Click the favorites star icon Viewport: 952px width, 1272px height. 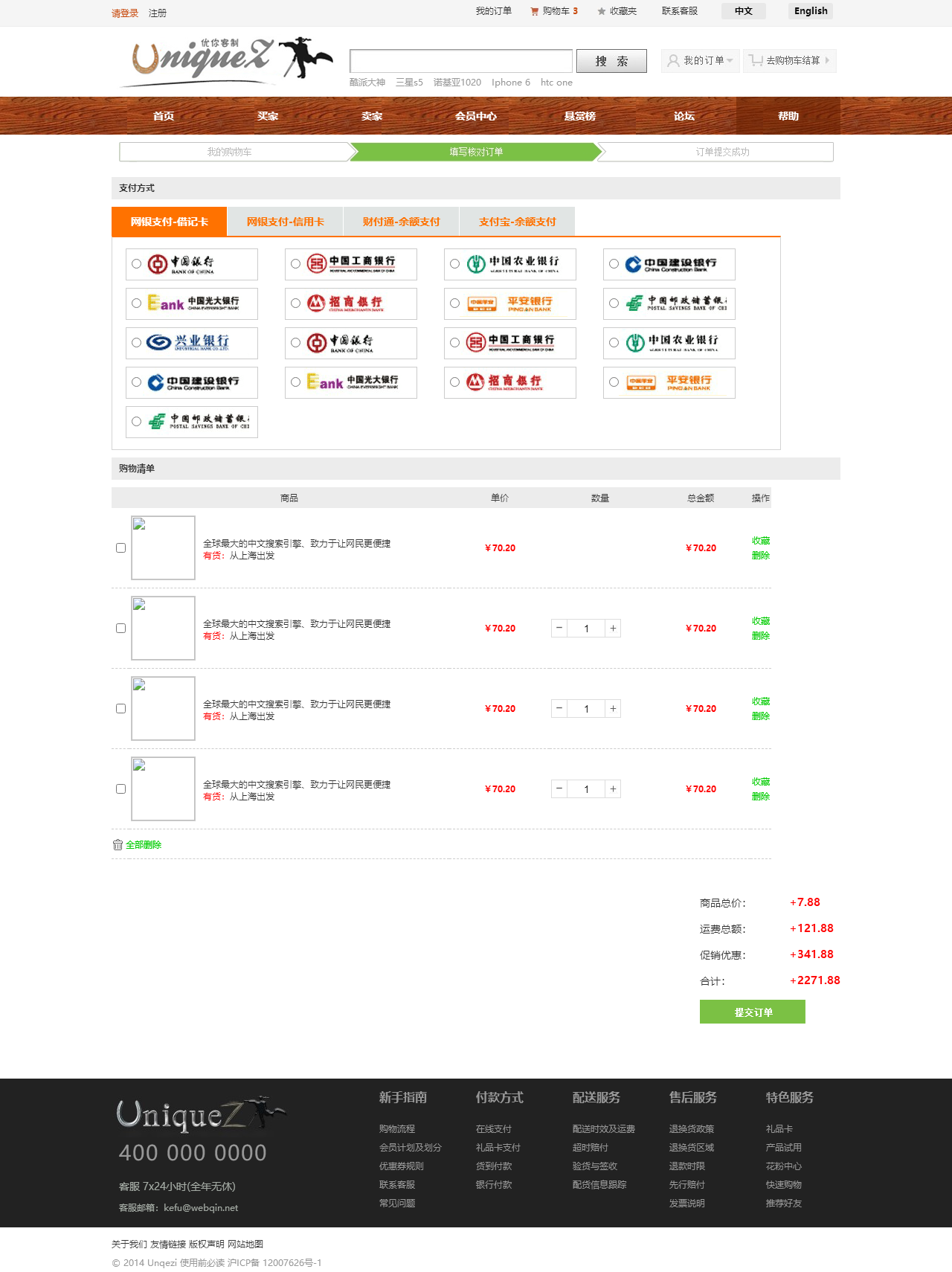tap(602, 11)
